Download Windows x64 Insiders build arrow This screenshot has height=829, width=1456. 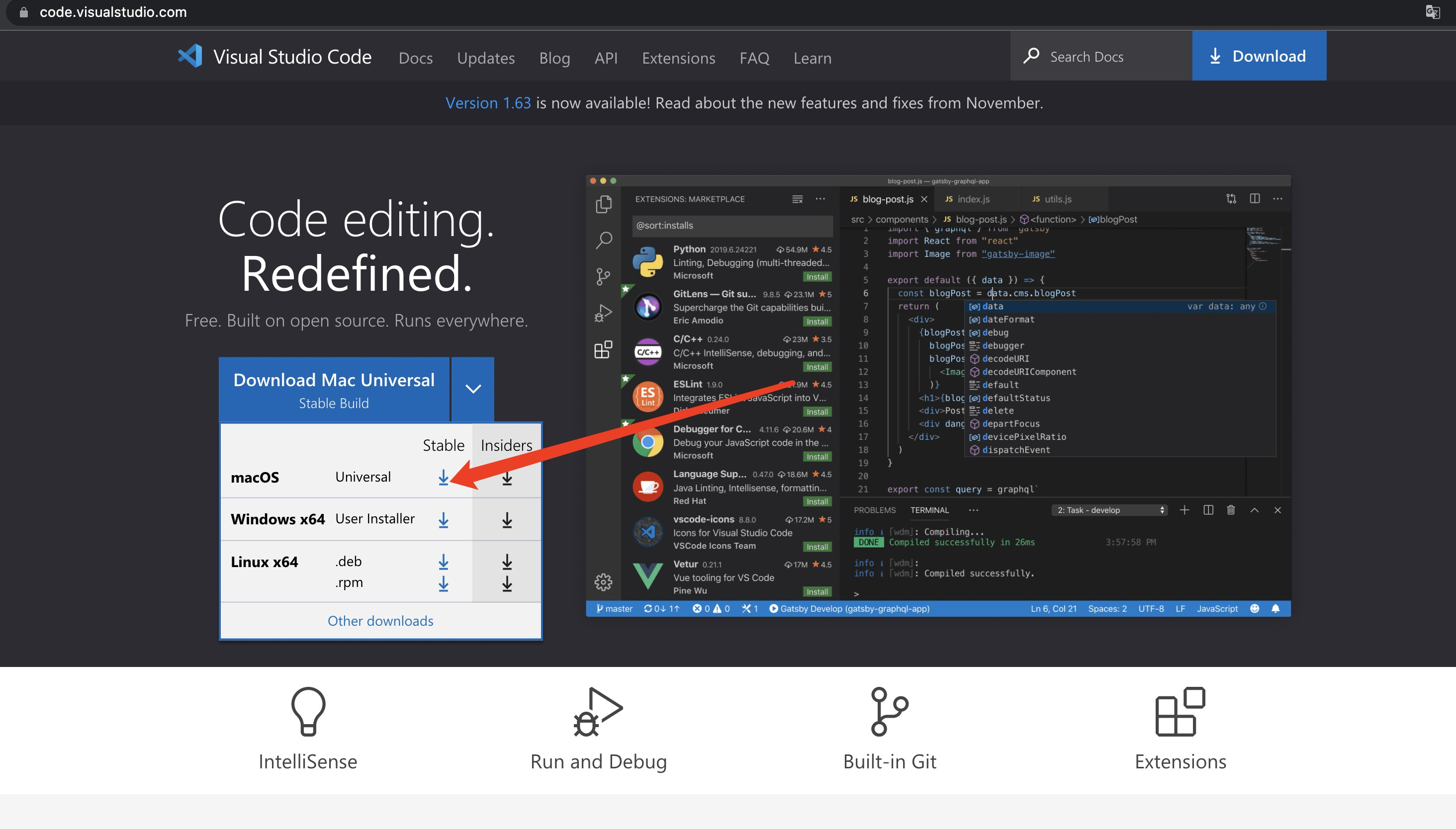pos(507,520)
